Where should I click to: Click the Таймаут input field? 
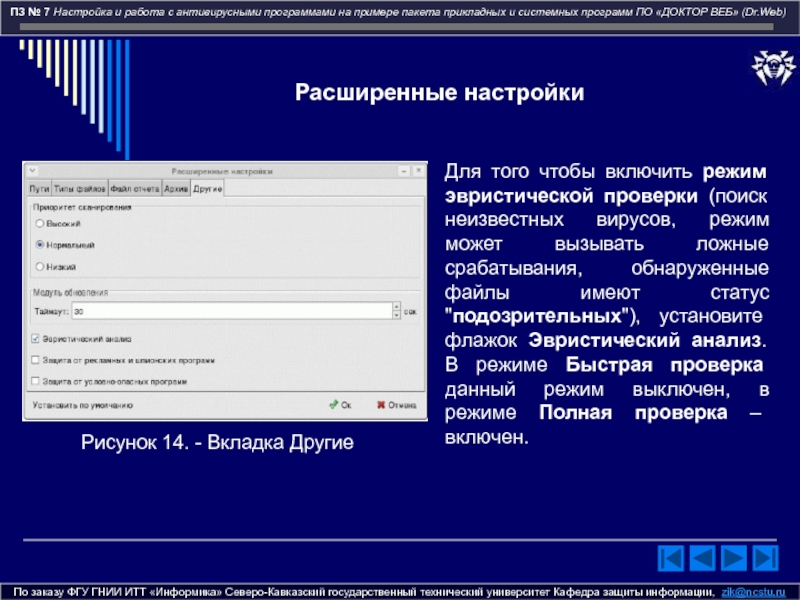click(x=220, y=313)
